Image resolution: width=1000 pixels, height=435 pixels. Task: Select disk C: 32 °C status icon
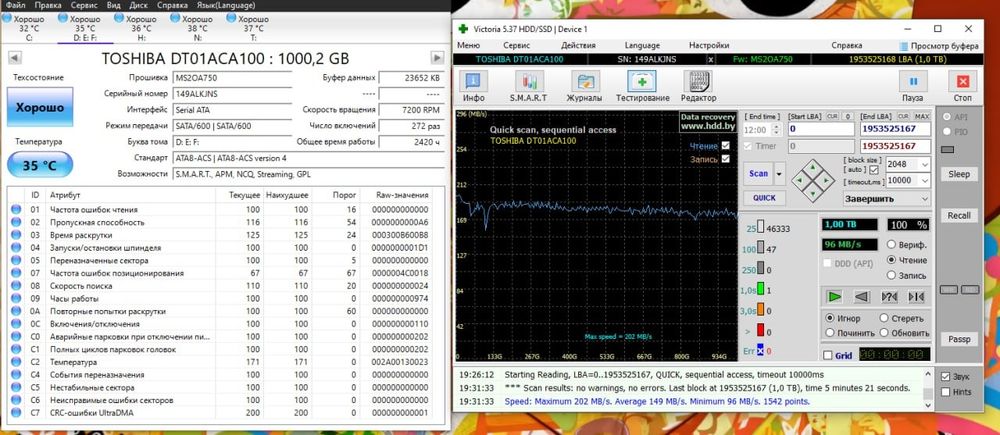point(7,19)
